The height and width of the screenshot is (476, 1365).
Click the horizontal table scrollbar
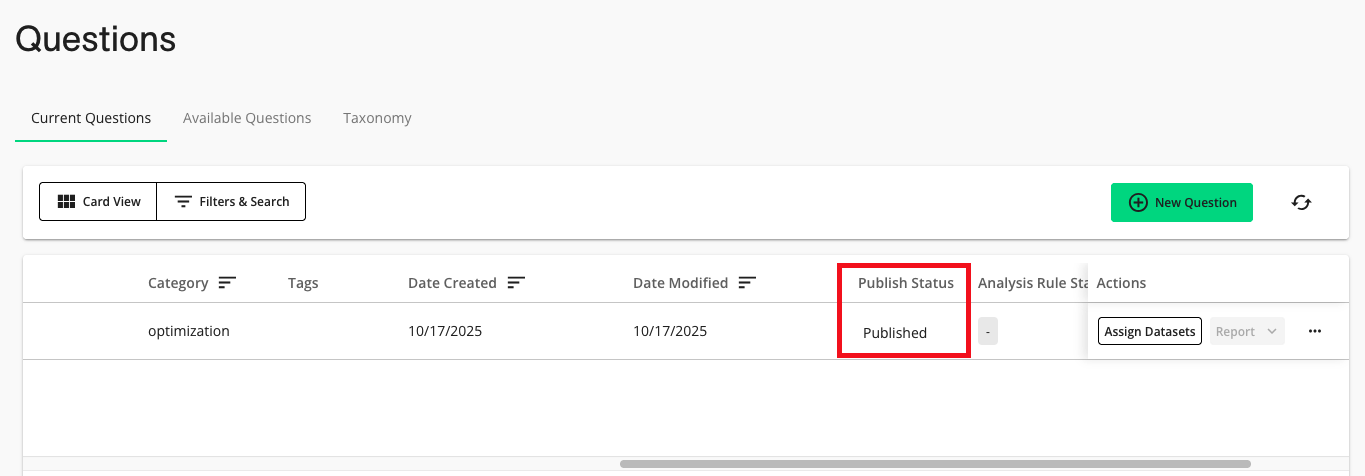coord(935,464)
